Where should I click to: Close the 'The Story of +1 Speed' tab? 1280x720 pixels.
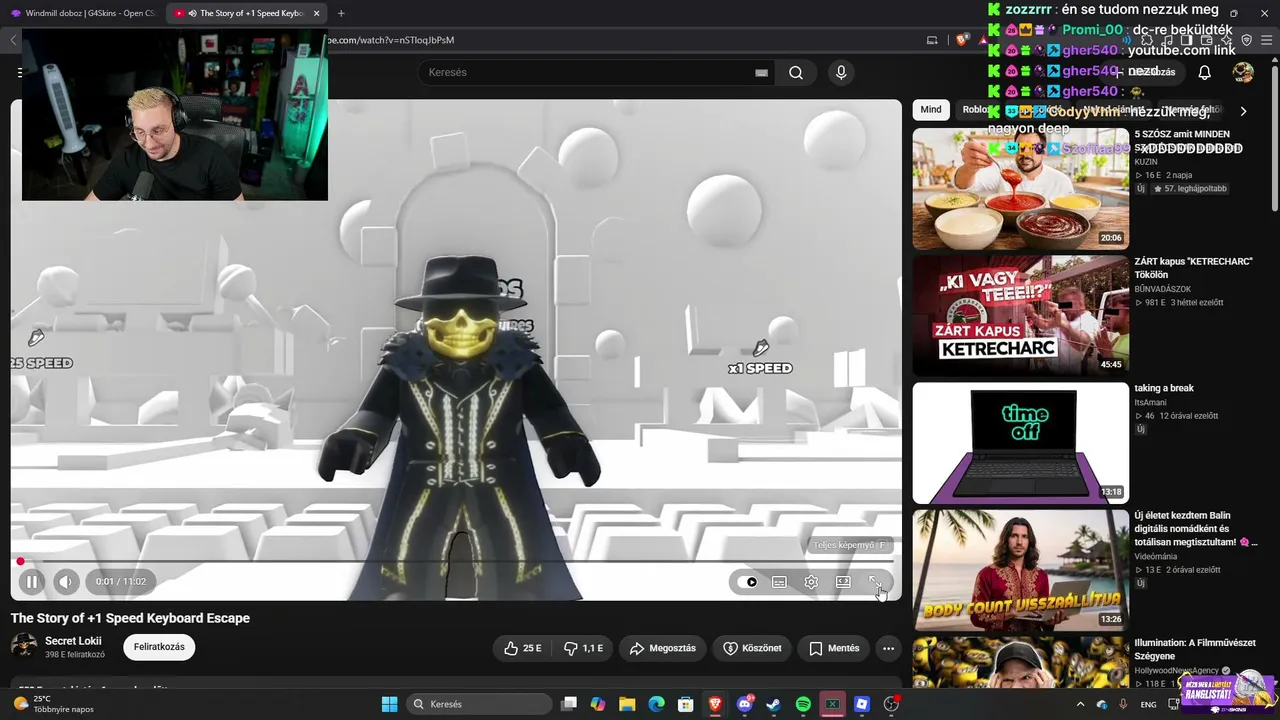pyautogui.click(x=317, y=13)
